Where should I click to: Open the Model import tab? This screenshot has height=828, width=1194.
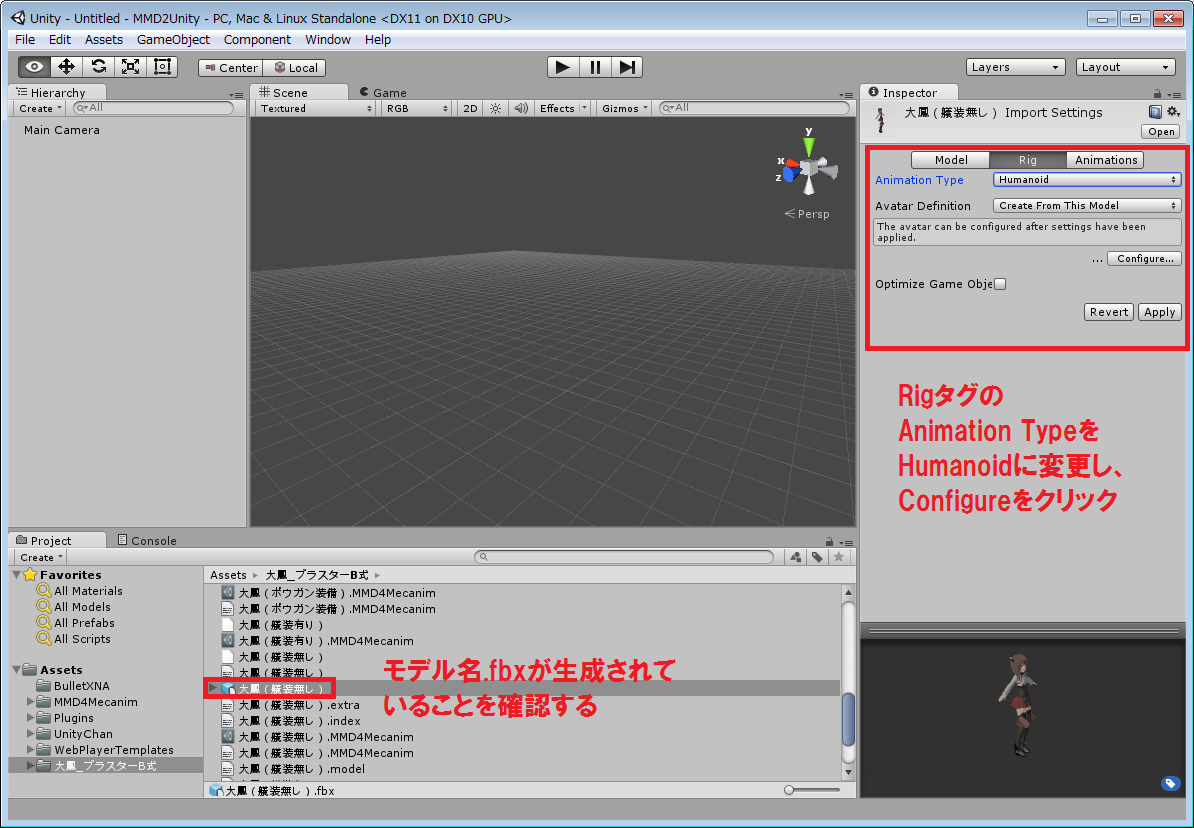click(950, 160)
